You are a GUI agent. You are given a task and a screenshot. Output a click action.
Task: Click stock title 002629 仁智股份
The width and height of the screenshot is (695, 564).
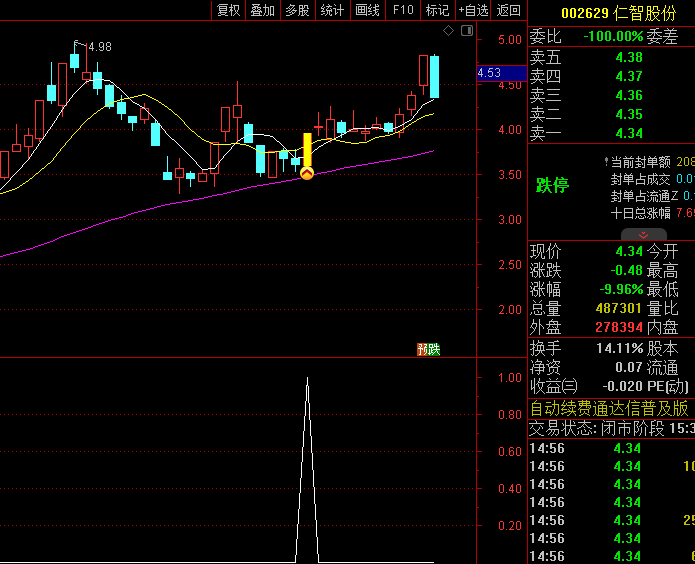tap(618, 13)
